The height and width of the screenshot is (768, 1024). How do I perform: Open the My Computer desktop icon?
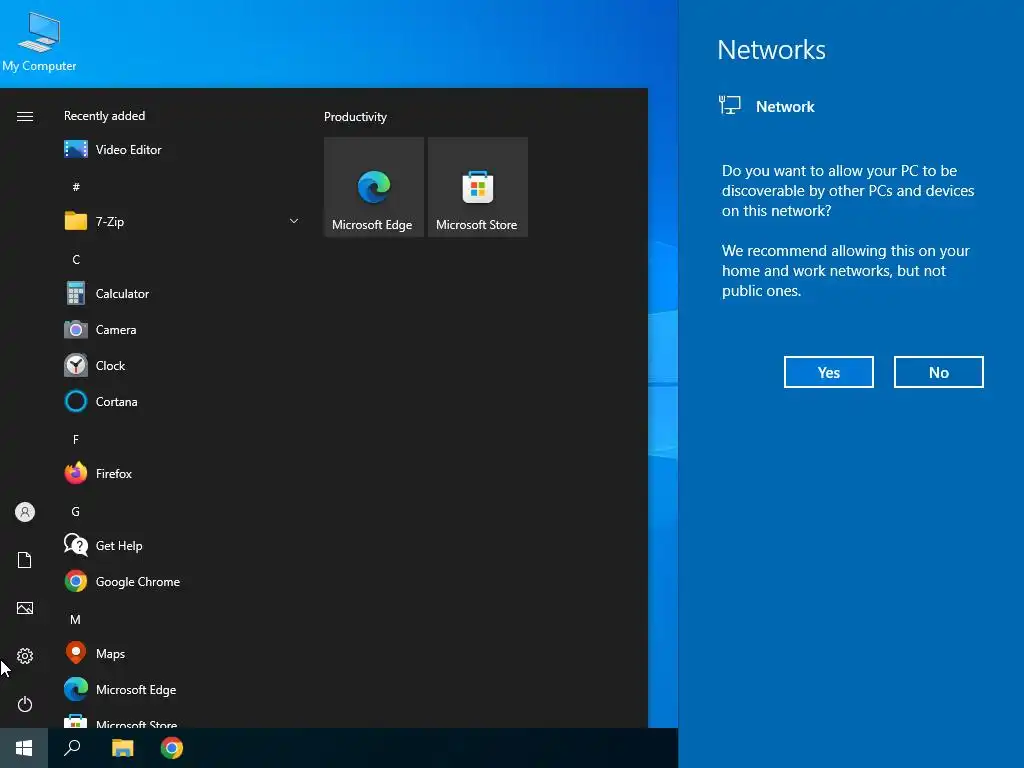pyautogui.click(x=39, y=42)
